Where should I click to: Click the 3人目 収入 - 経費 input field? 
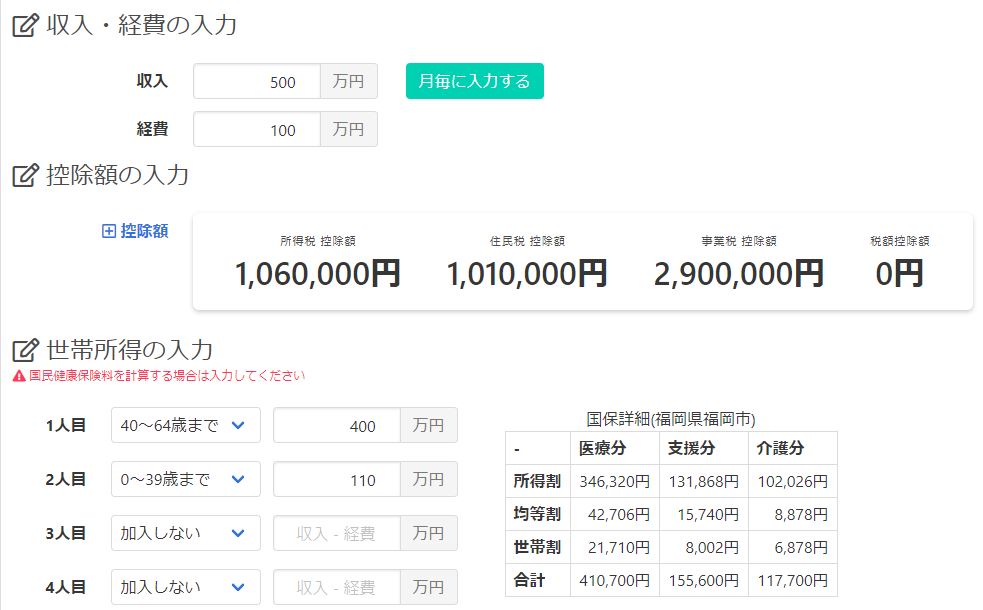[337, 533]
